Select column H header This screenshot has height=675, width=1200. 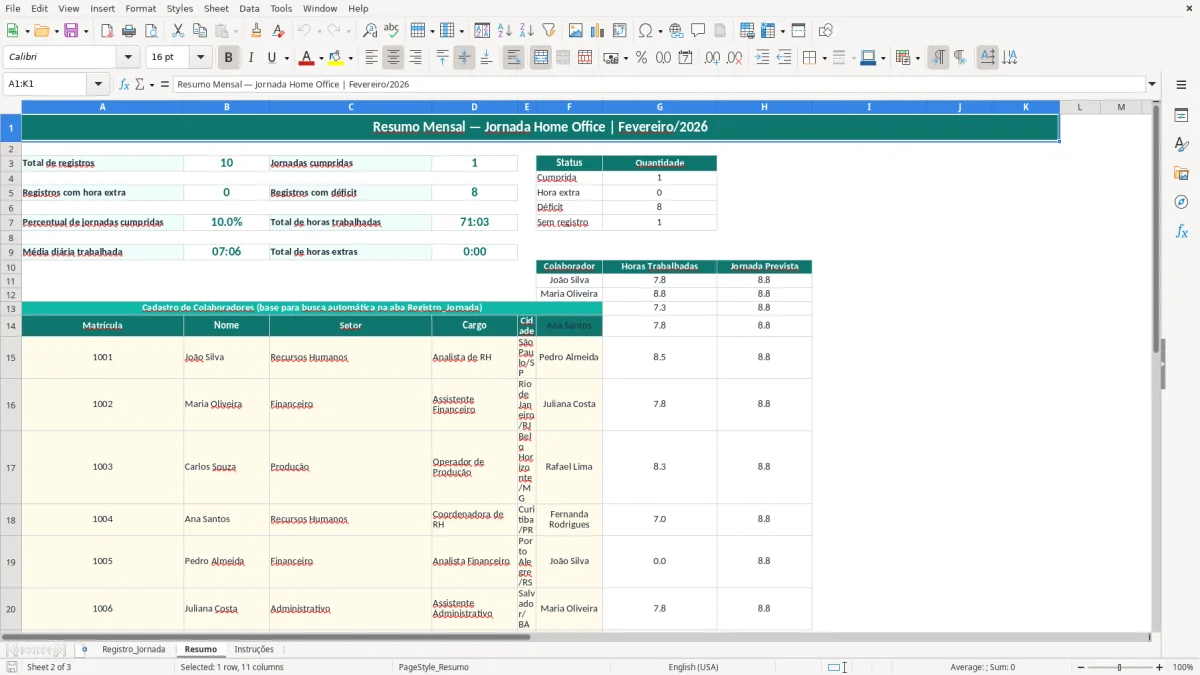764,106
